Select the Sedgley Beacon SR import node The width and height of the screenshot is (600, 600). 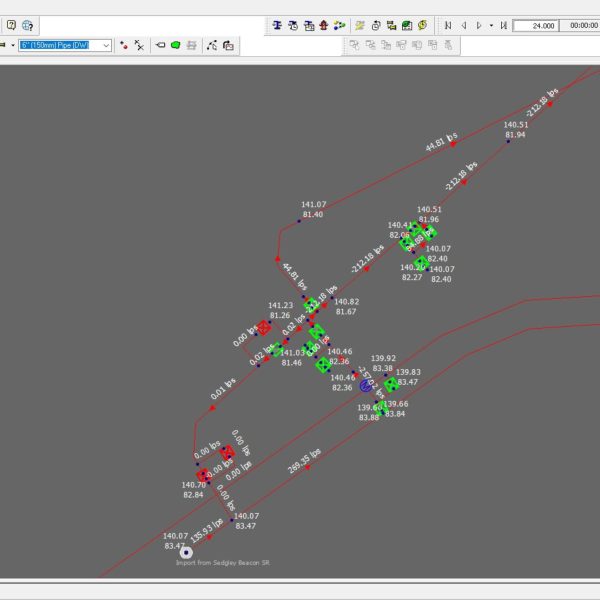coord(186,551)
